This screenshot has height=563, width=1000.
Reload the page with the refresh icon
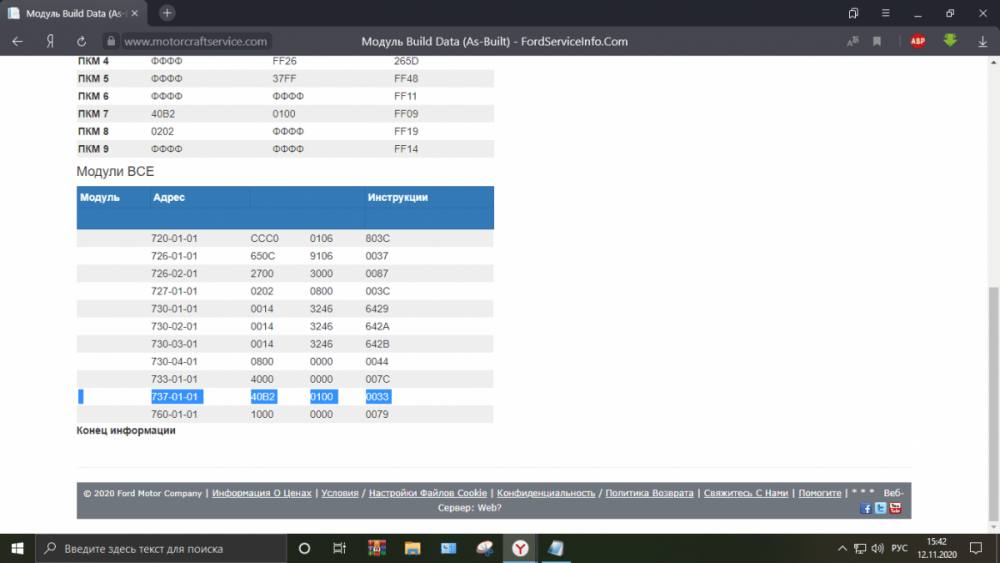click(x=81, y=41)
